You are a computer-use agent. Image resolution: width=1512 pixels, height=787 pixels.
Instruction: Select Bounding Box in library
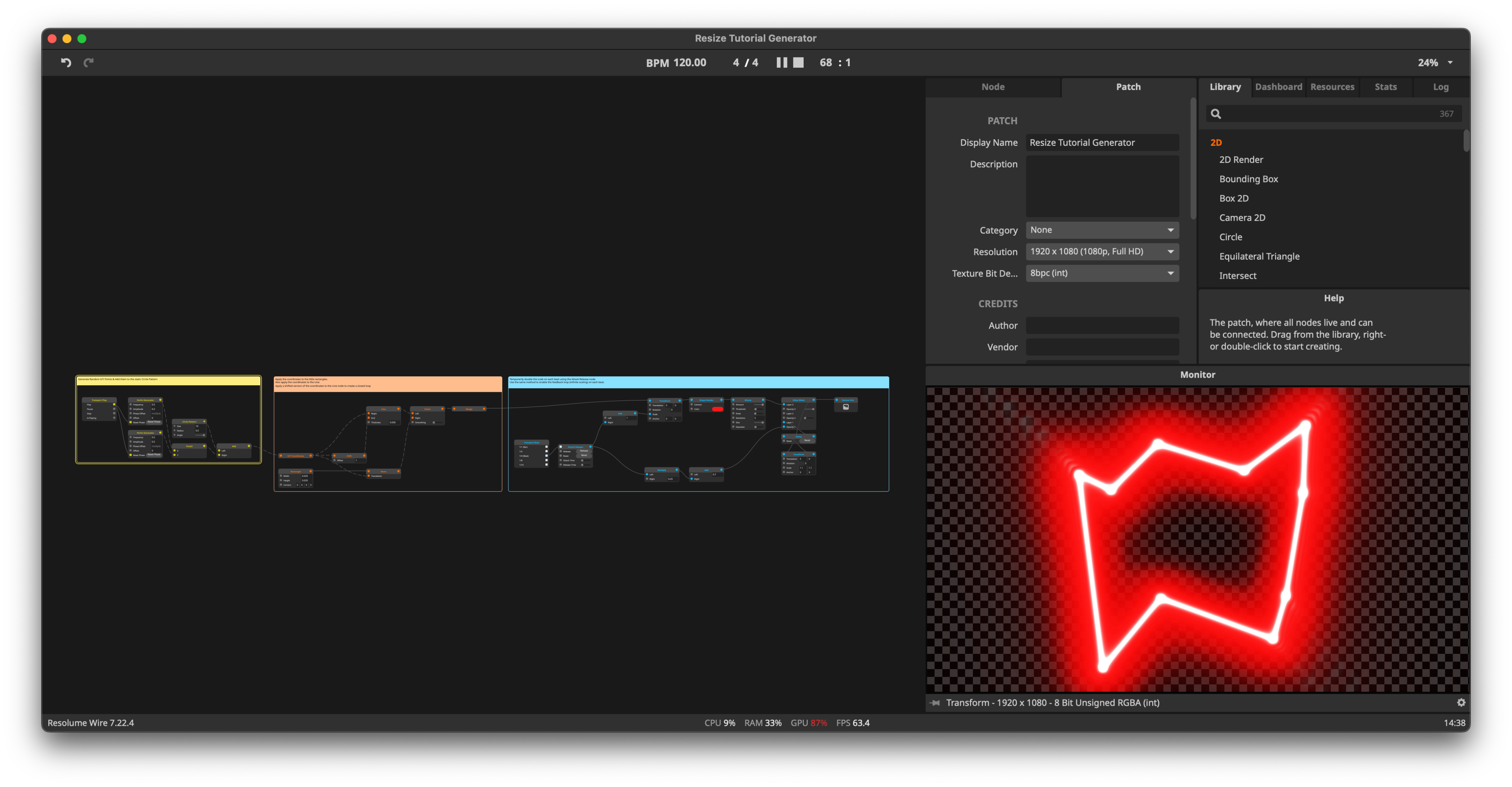1248,179
